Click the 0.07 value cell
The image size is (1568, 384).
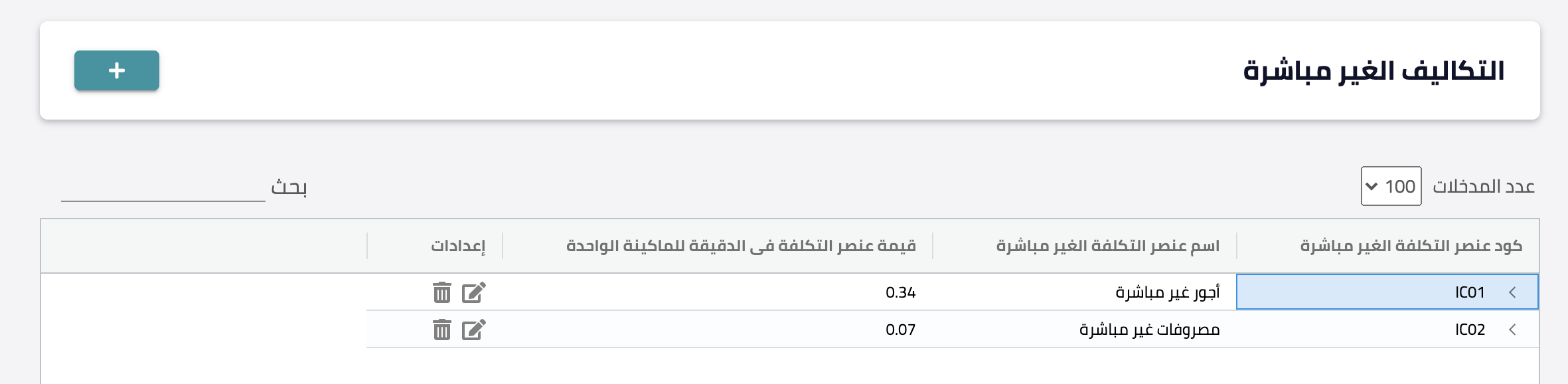coord(718,330)
